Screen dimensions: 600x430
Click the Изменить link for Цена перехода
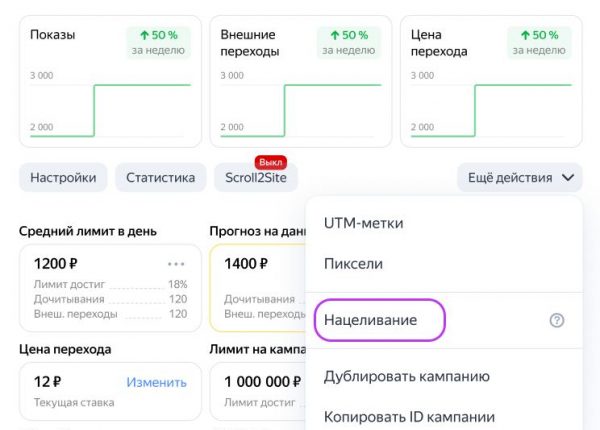coord(156,381)
